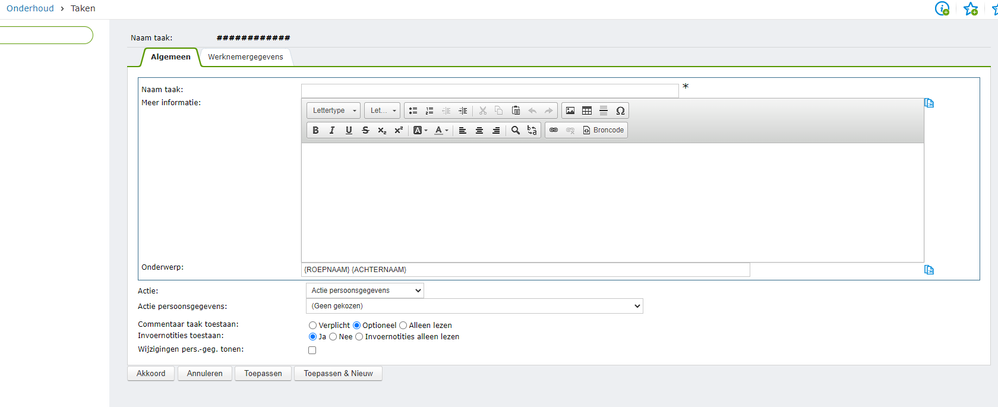Click the info icon in the header
This screenshot has width=998, height=407.
[942, 8]
